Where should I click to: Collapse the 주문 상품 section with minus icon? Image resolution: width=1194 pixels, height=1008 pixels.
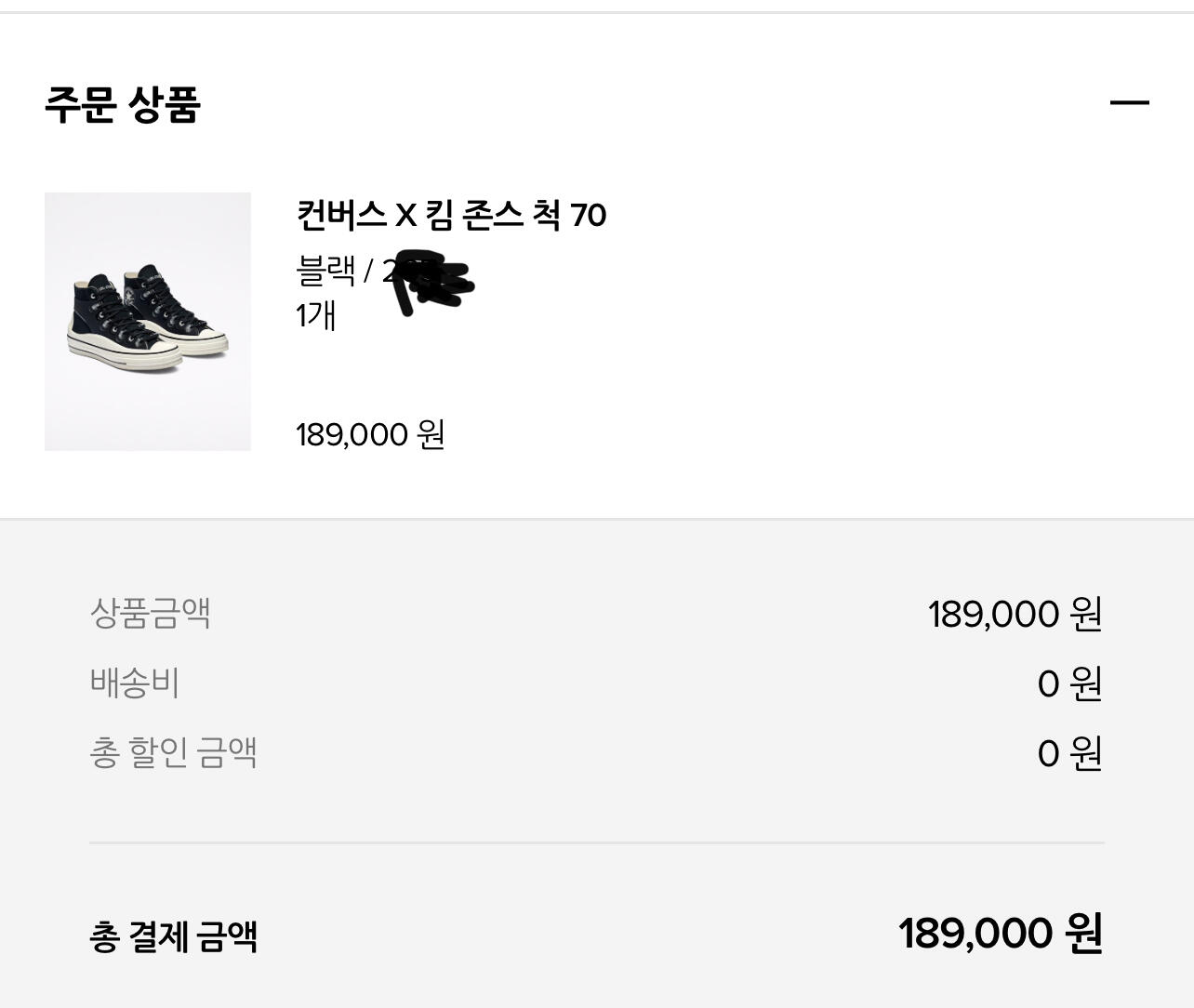point(1129,102)
